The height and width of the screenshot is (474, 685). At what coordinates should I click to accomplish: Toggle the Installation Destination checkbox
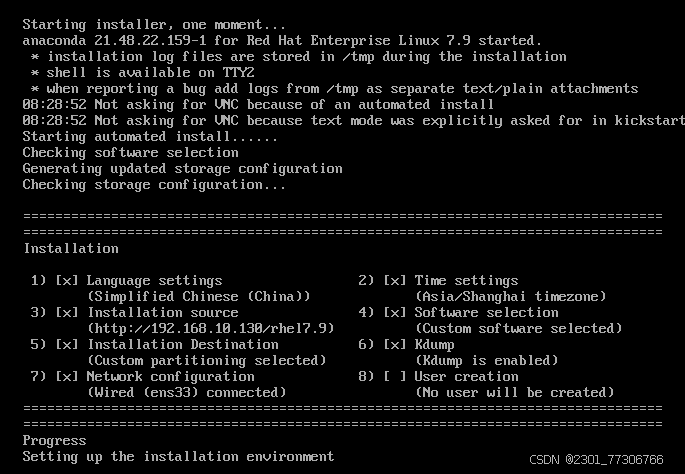tap(67, 345)
